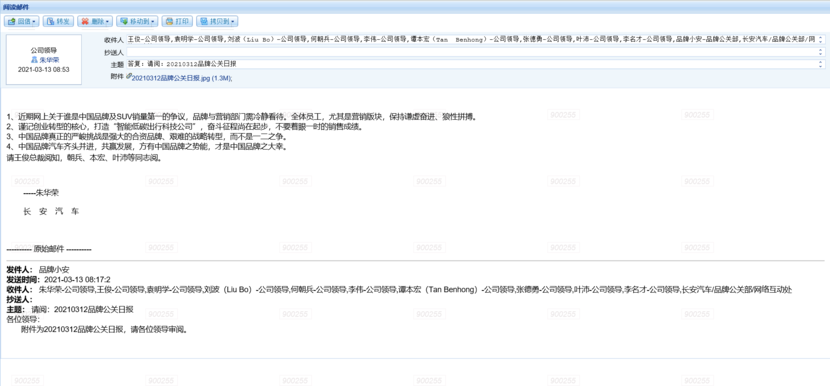Expand the 回信 reply dropdown arrow

tap(35, 22)
